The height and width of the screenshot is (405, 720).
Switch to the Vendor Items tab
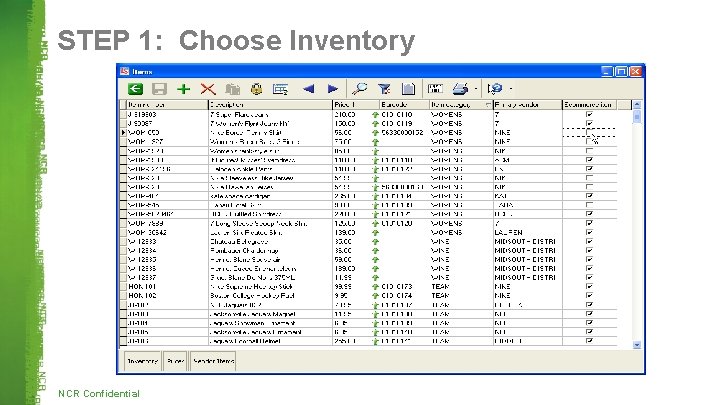(x=214, y=361)
